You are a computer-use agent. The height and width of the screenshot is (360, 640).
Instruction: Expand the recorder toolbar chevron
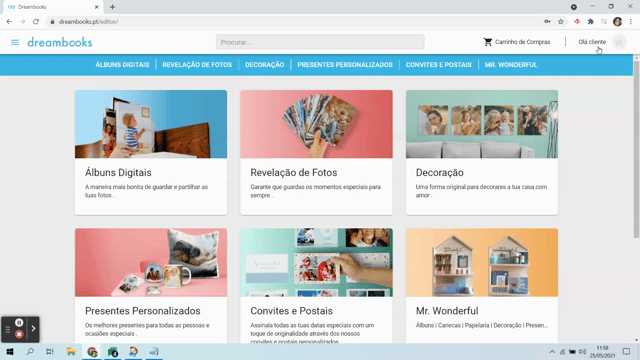pyautogui.click(x=33, y=329)
